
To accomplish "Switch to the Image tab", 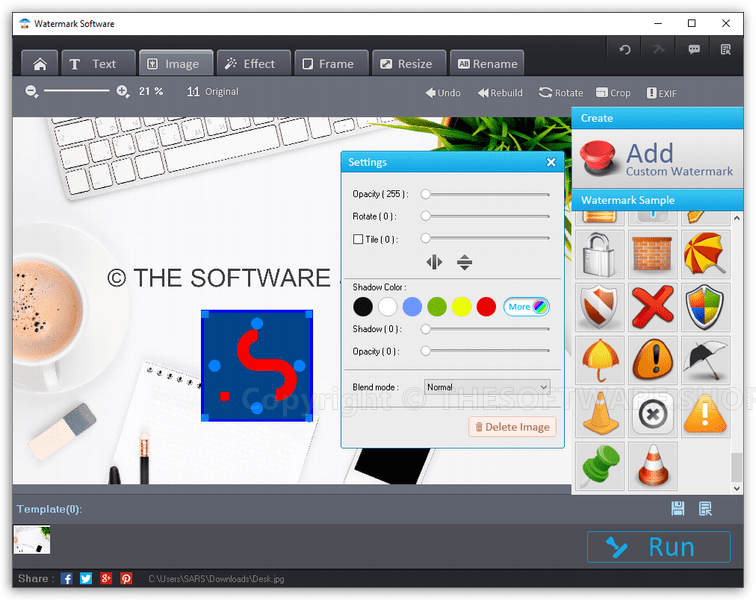I will point(176,64).
